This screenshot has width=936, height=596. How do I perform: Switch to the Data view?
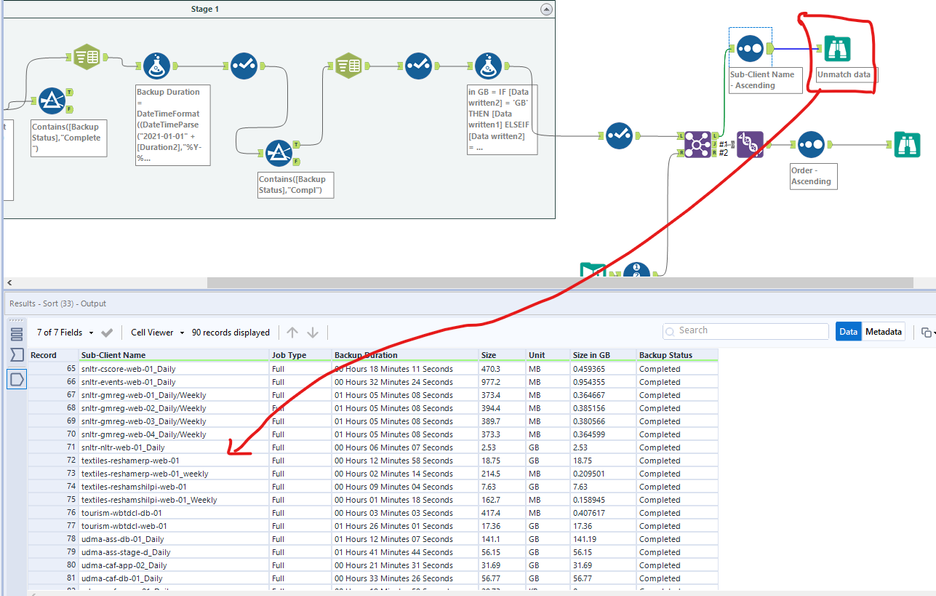848,331
